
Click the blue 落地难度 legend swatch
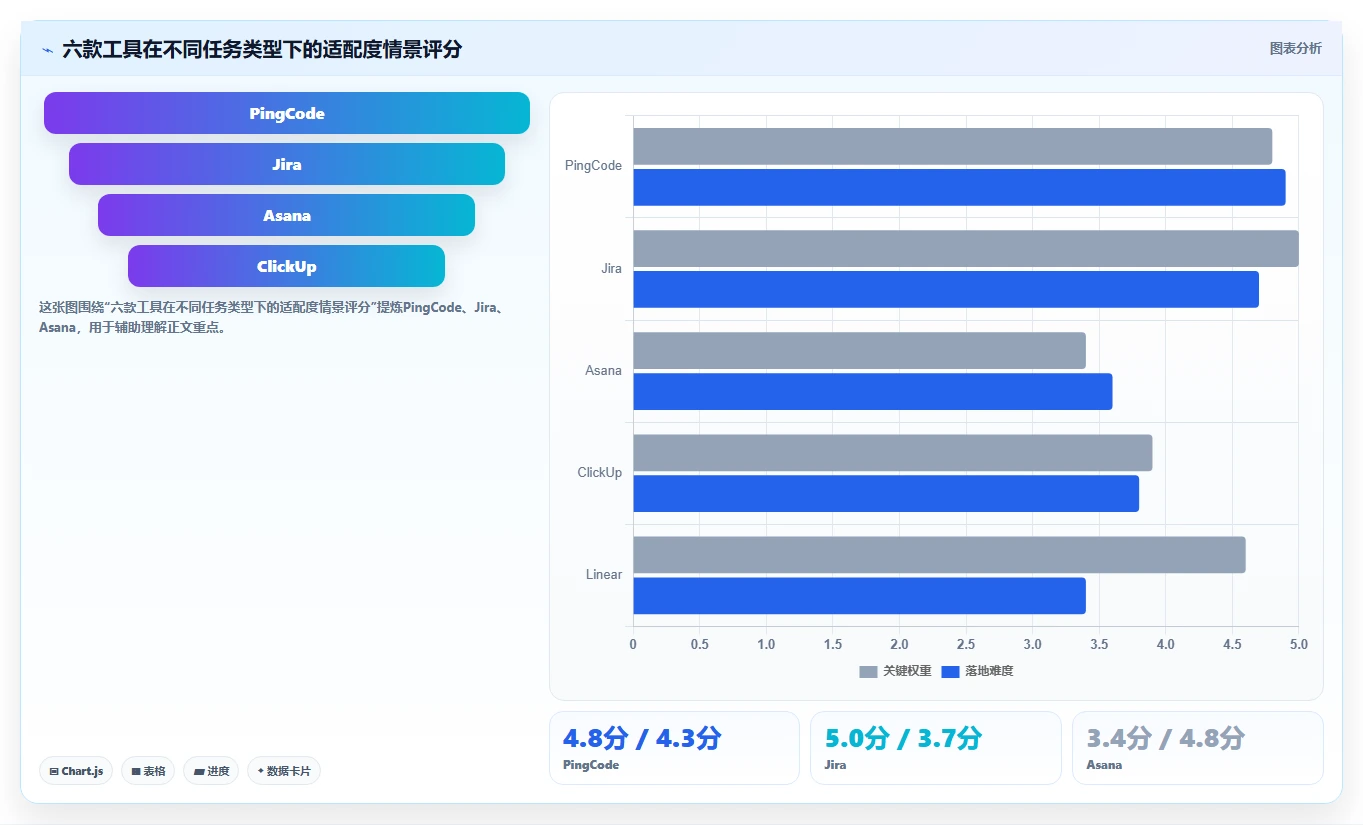tap(950, 672)
